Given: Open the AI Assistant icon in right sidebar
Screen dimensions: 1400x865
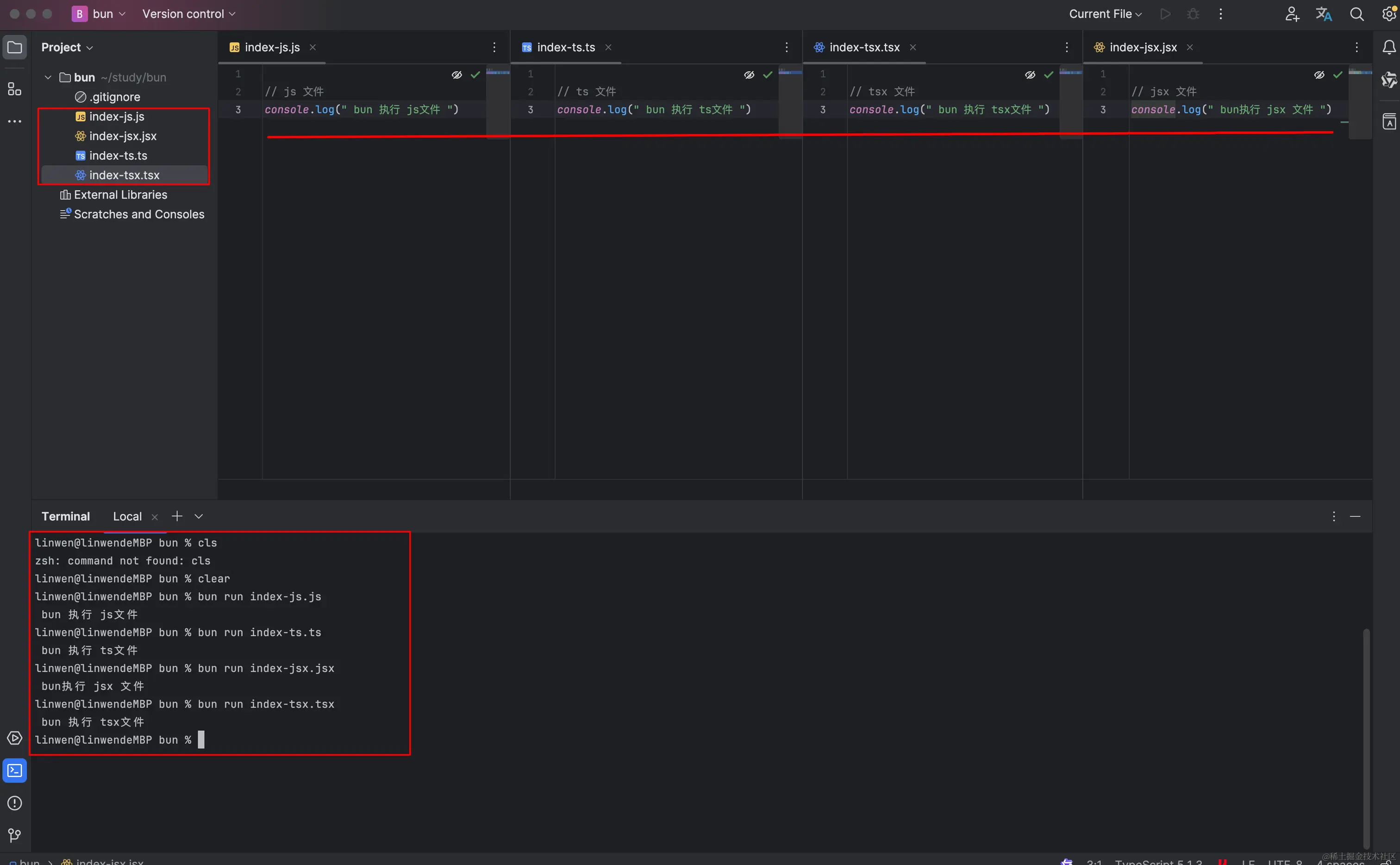Looking at the screenshot, I should (x=1389, y=80).
